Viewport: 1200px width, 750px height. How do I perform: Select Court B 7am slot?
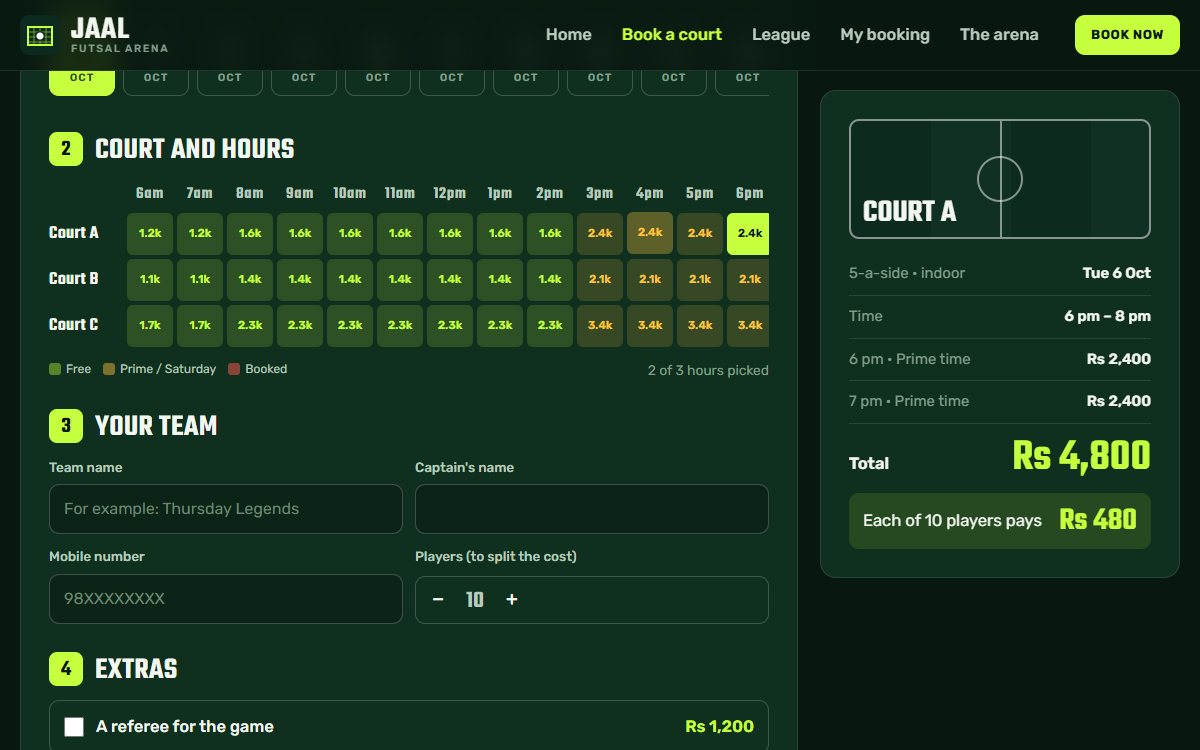[200, 279]
